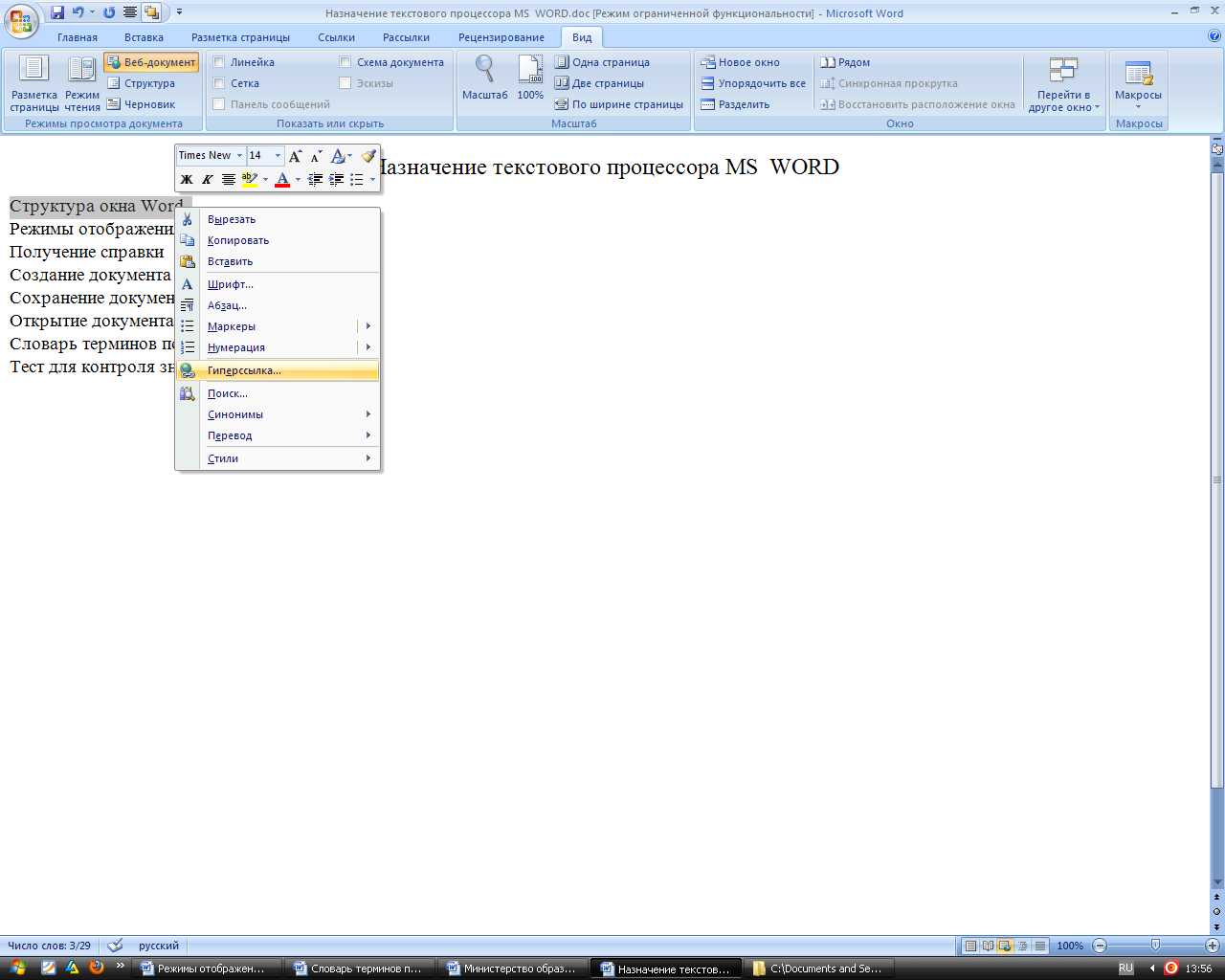Apply the highlight color (ab marker)

pyautogui.click(x=250, y=179)
